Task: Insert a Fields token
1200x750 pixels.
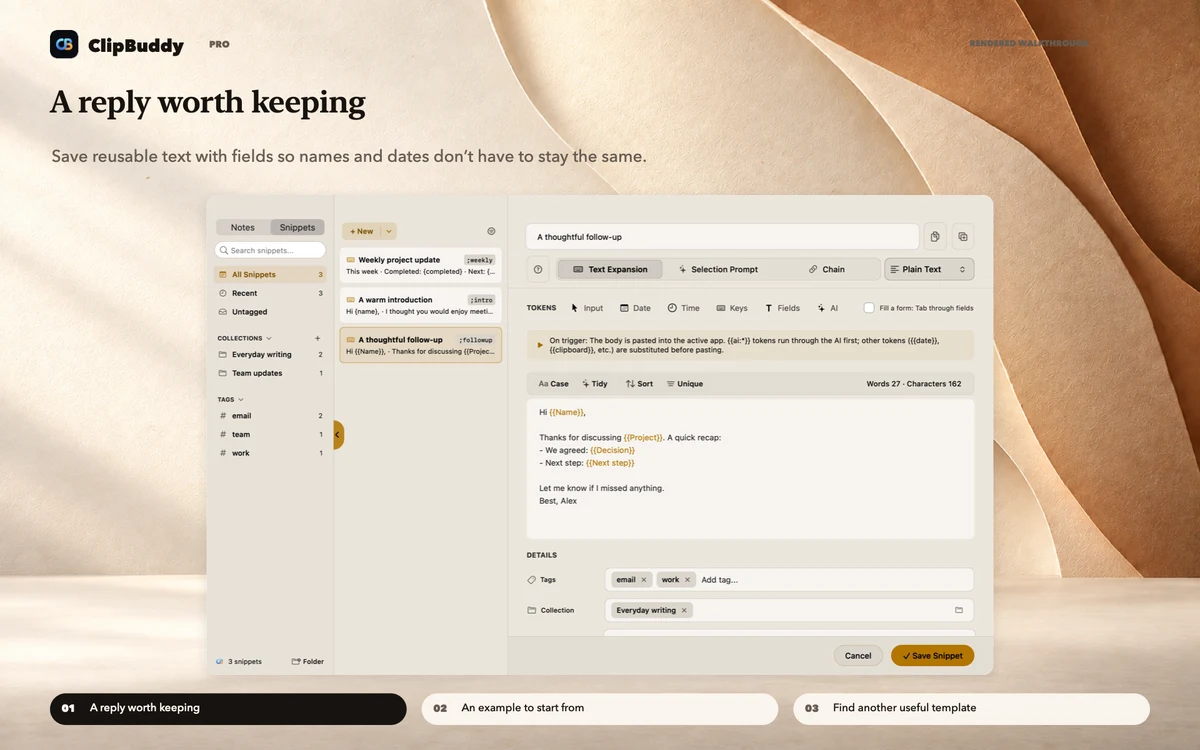Action: coord(782,308)
